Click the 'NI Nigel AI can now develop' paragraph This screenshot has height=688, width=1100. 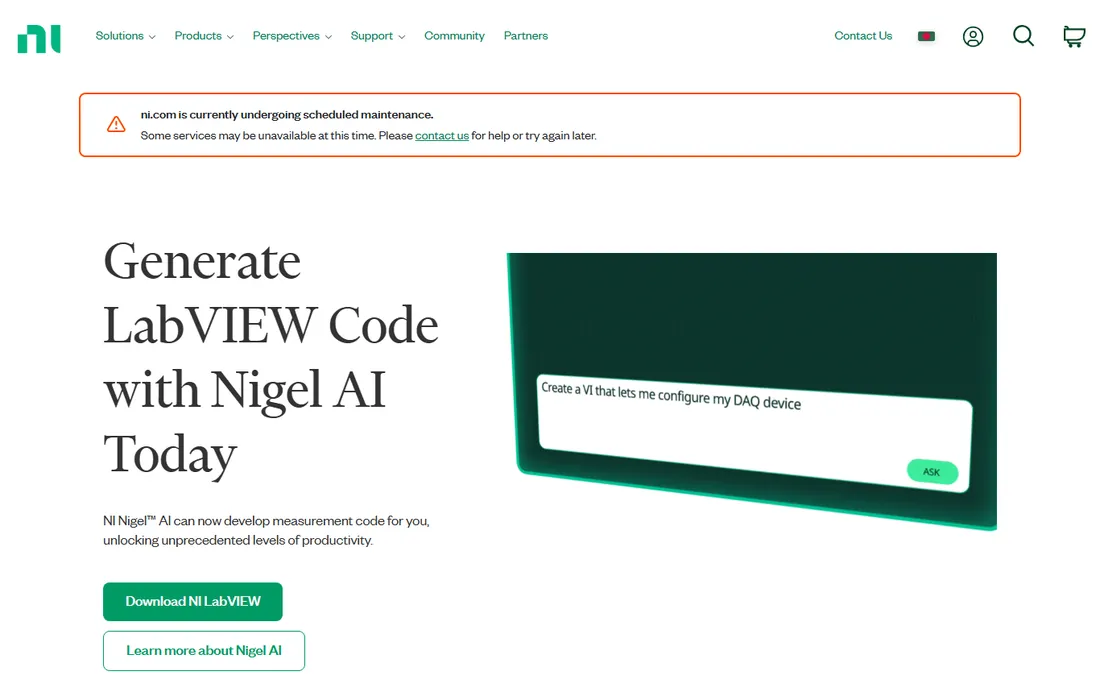coord(267,530)
